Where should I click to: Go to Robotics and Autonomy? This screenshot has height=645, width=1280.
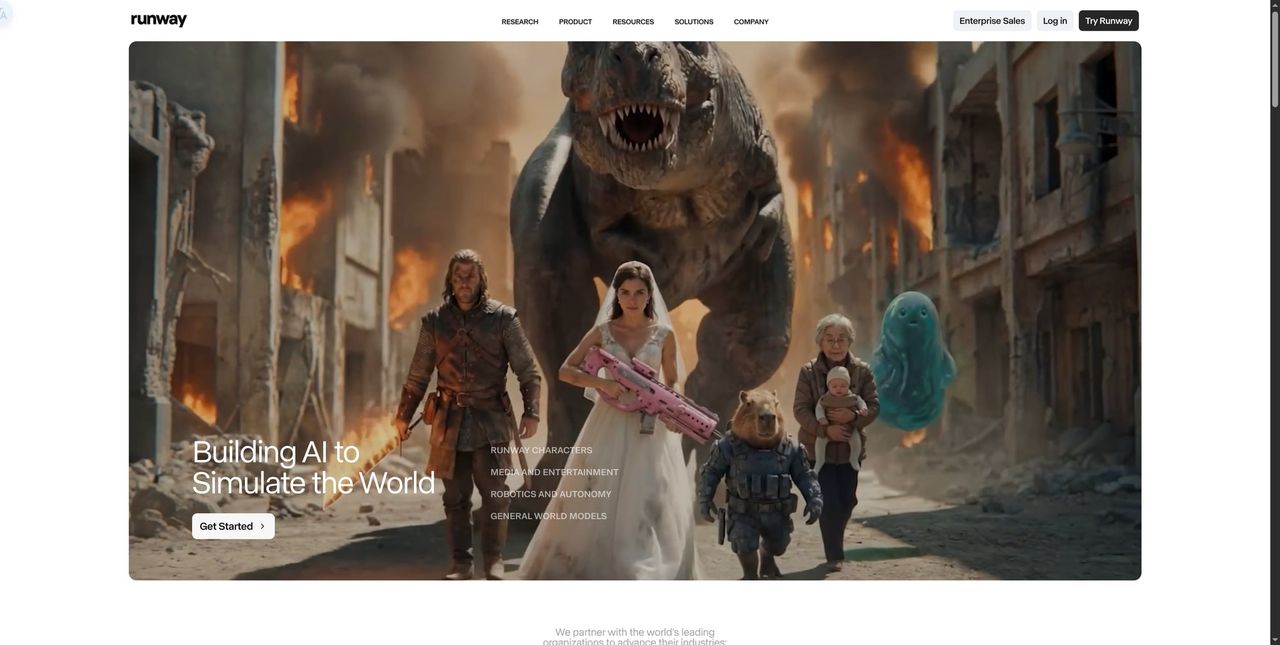pos(551,495)
